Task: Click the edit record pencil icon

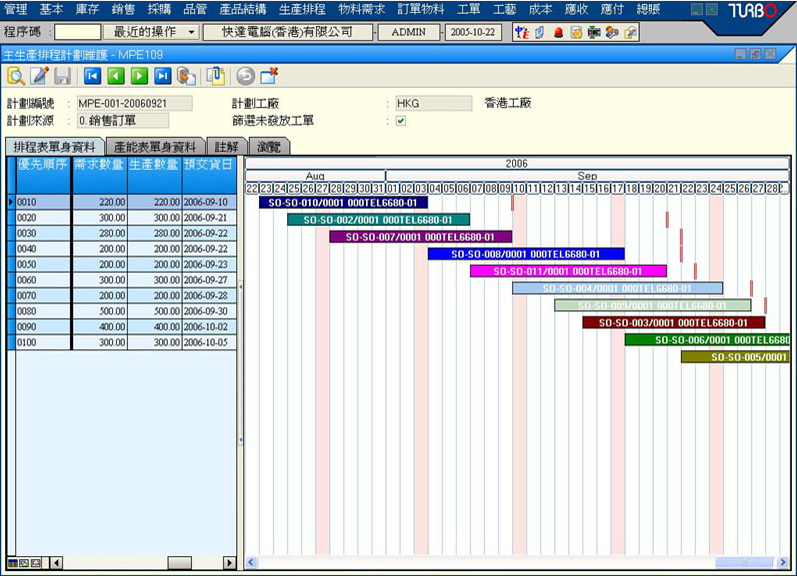Action: [x=39, y=76]
